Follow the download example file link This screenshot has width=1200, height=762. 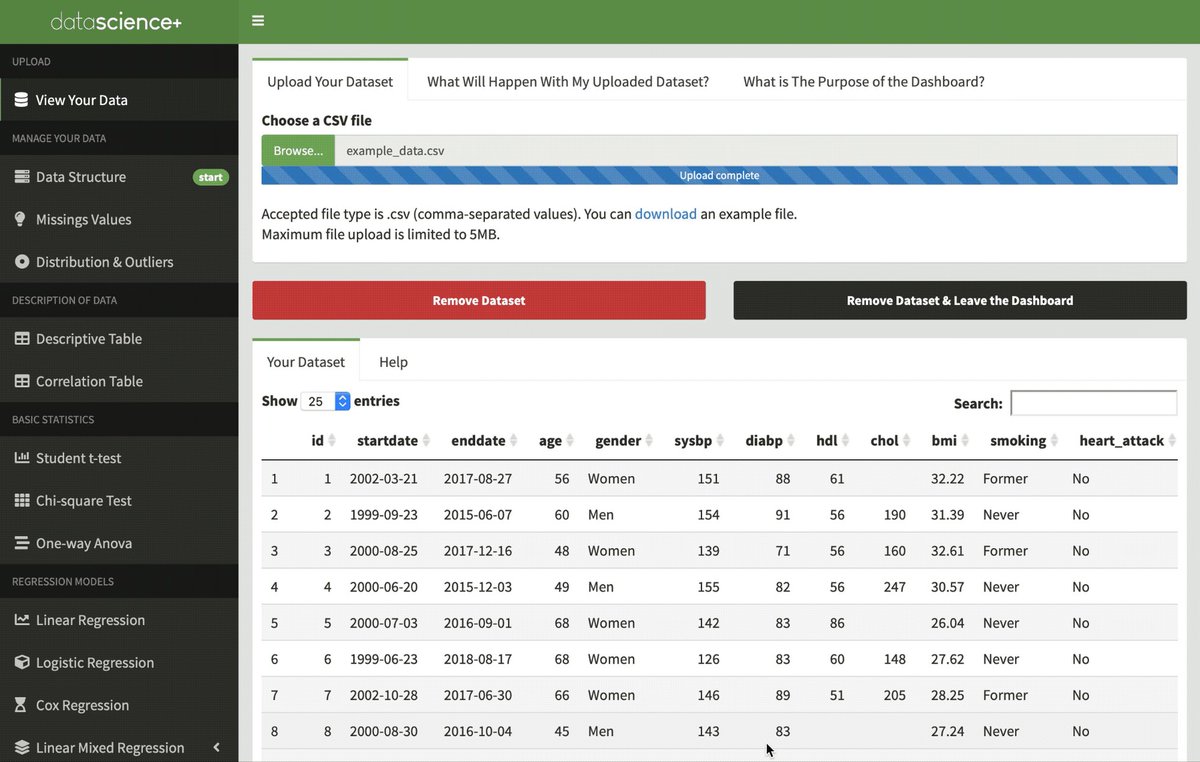[666, 214]
